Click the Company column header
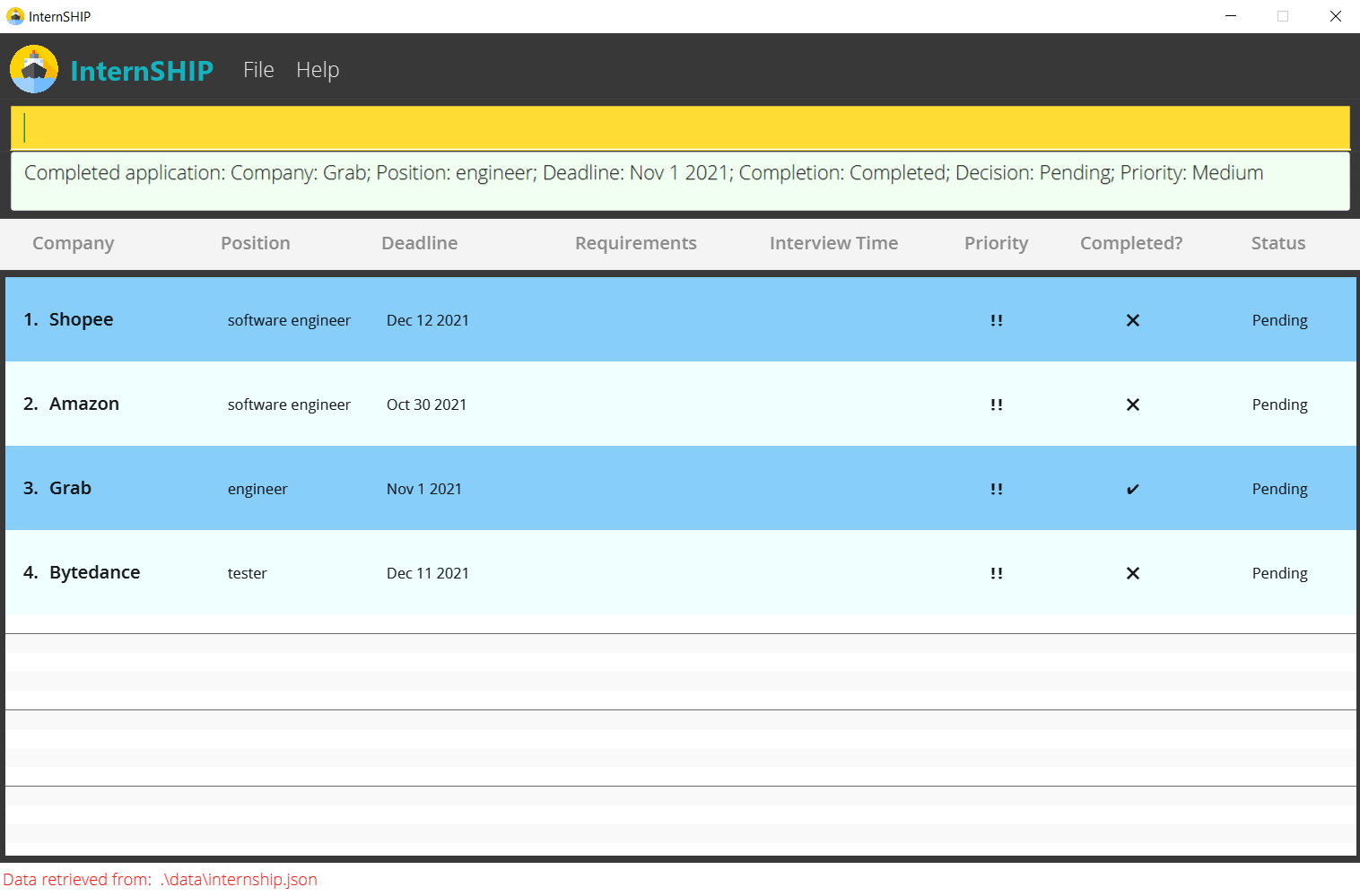This screenshot has width=1360, height=896. pos(74,243)
